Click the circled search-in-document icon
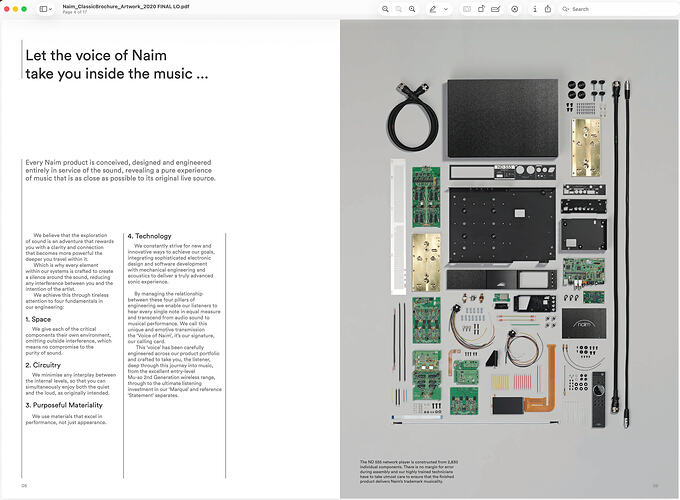 coord(515,9)
